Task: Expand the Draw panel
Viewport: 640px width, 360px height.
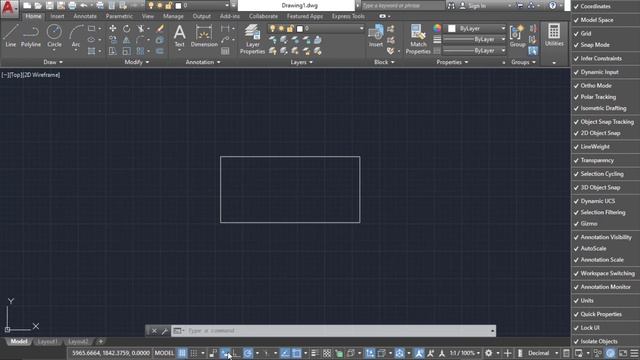Action: [53, 62]
